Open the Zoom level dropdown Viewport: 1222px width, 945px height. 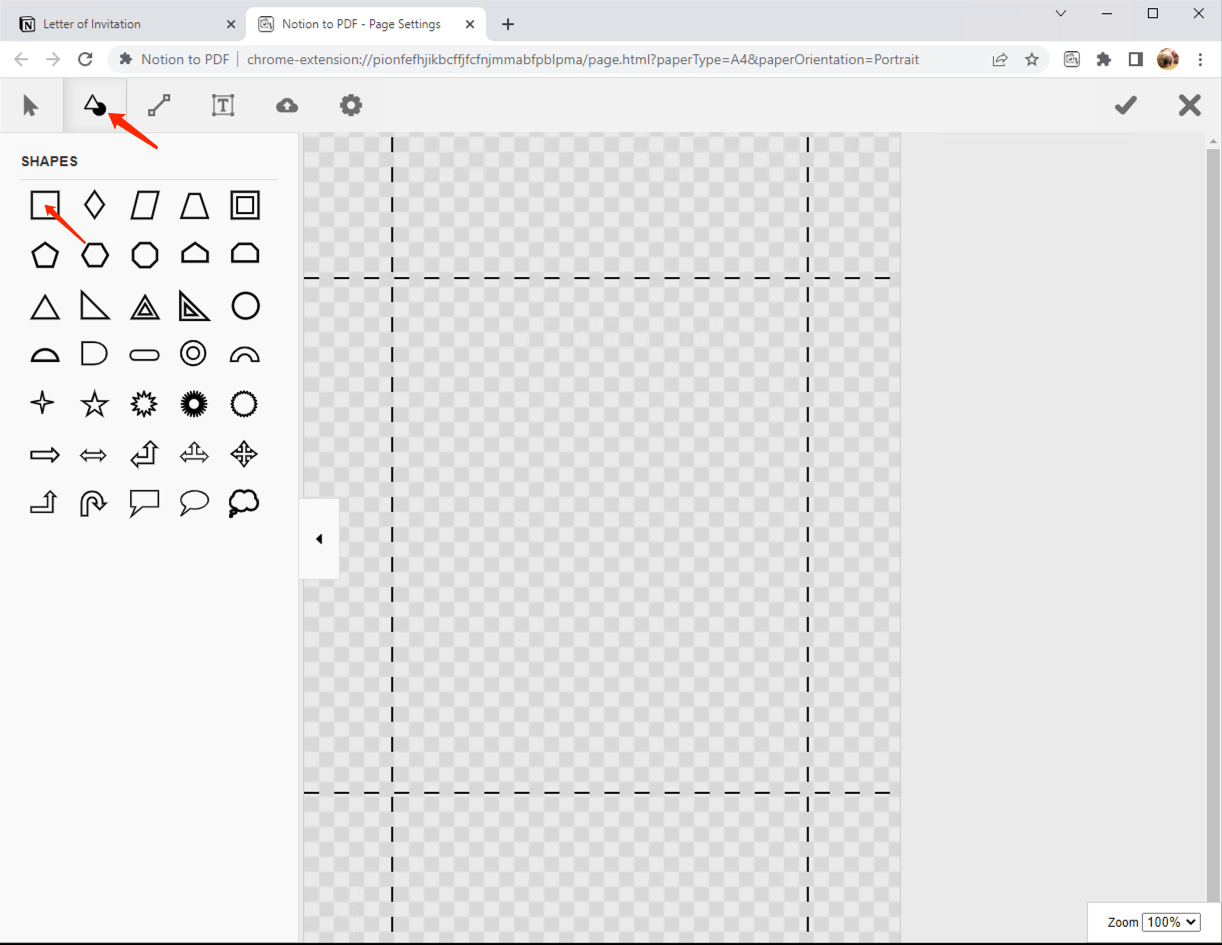click(x=1171, y=922)
